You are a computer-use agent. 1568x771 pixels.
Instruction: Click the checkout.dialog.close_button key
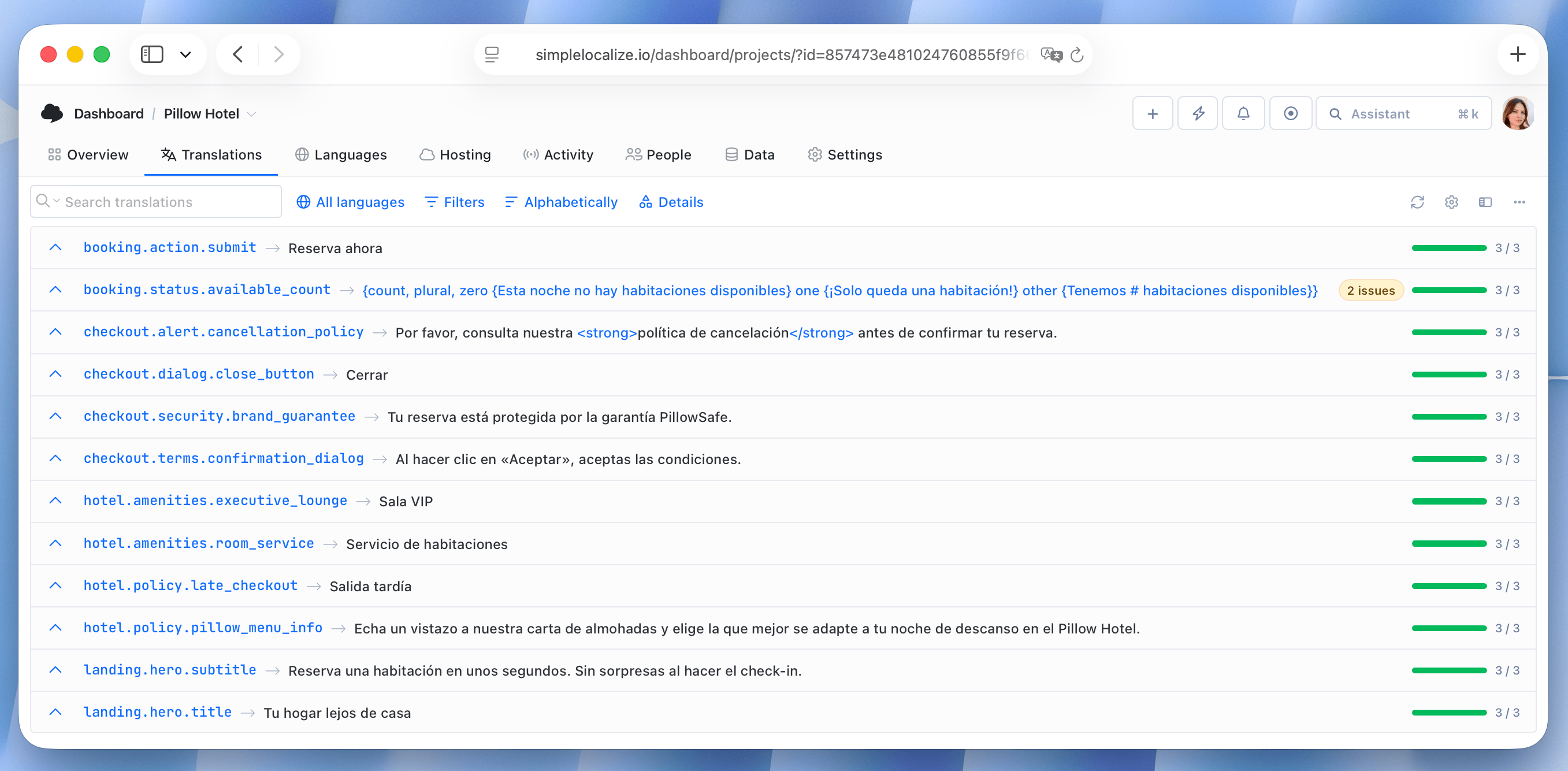(199, 374)
